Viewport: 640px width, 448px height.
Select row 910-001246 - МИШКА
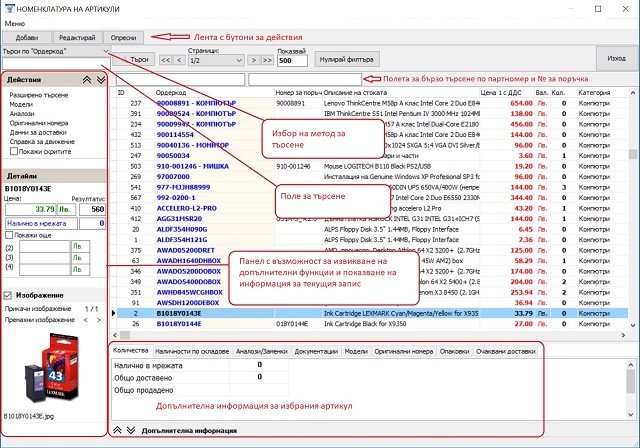tap(372, 166)
